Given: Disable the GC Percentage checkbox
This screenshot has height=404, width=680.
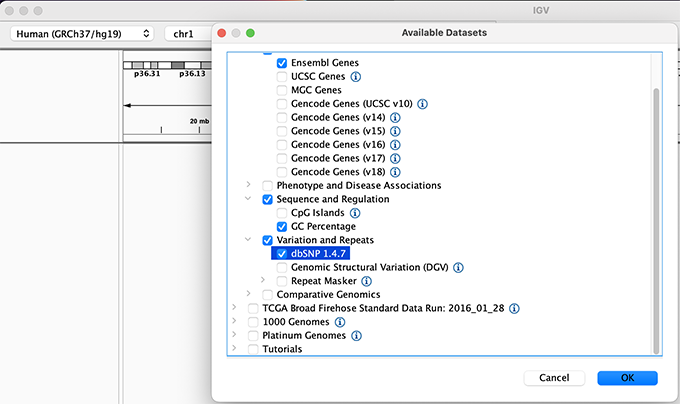Looking at the screenshot, I should 282,227.
